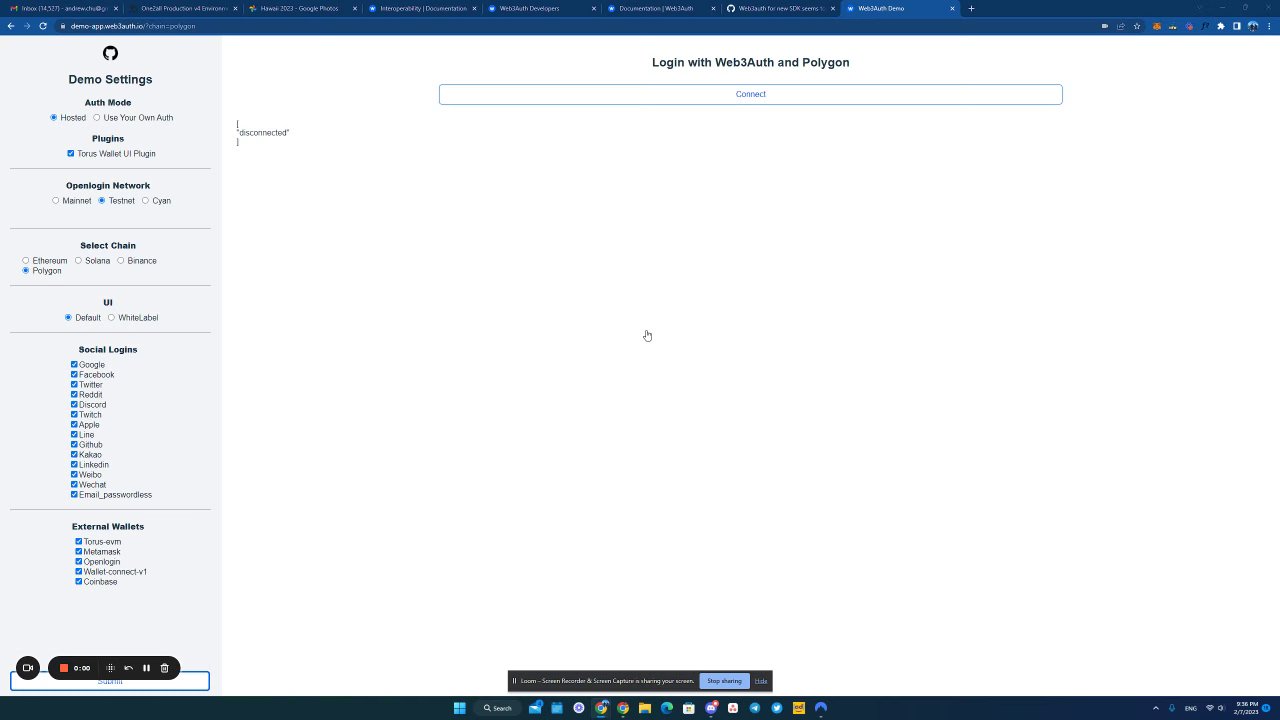Uncheck Wallet-connect-v1 external wallet
Image resolution: width=1280 pixels, height=720 pixels.
pos(79,571)
